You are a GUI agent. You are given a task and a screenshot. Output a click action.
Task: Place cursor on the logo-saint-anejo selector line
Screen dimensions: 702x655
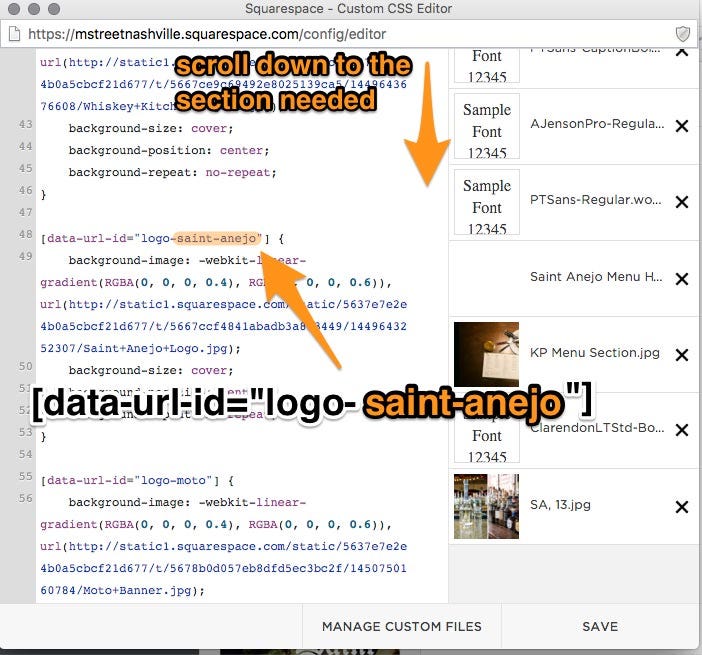coord(162,238)
